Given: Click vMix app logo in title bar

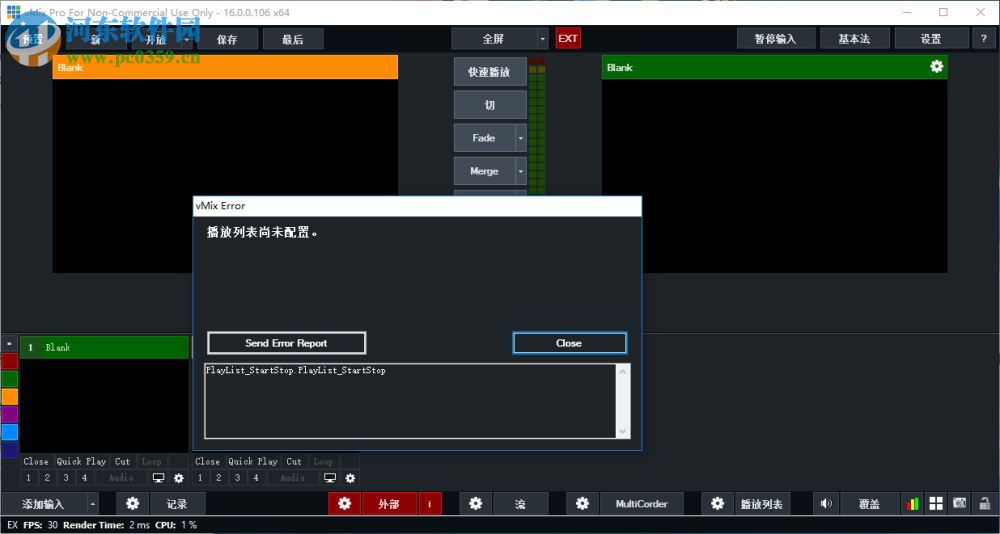Looking at the screenshot, I should pos(13,12).
